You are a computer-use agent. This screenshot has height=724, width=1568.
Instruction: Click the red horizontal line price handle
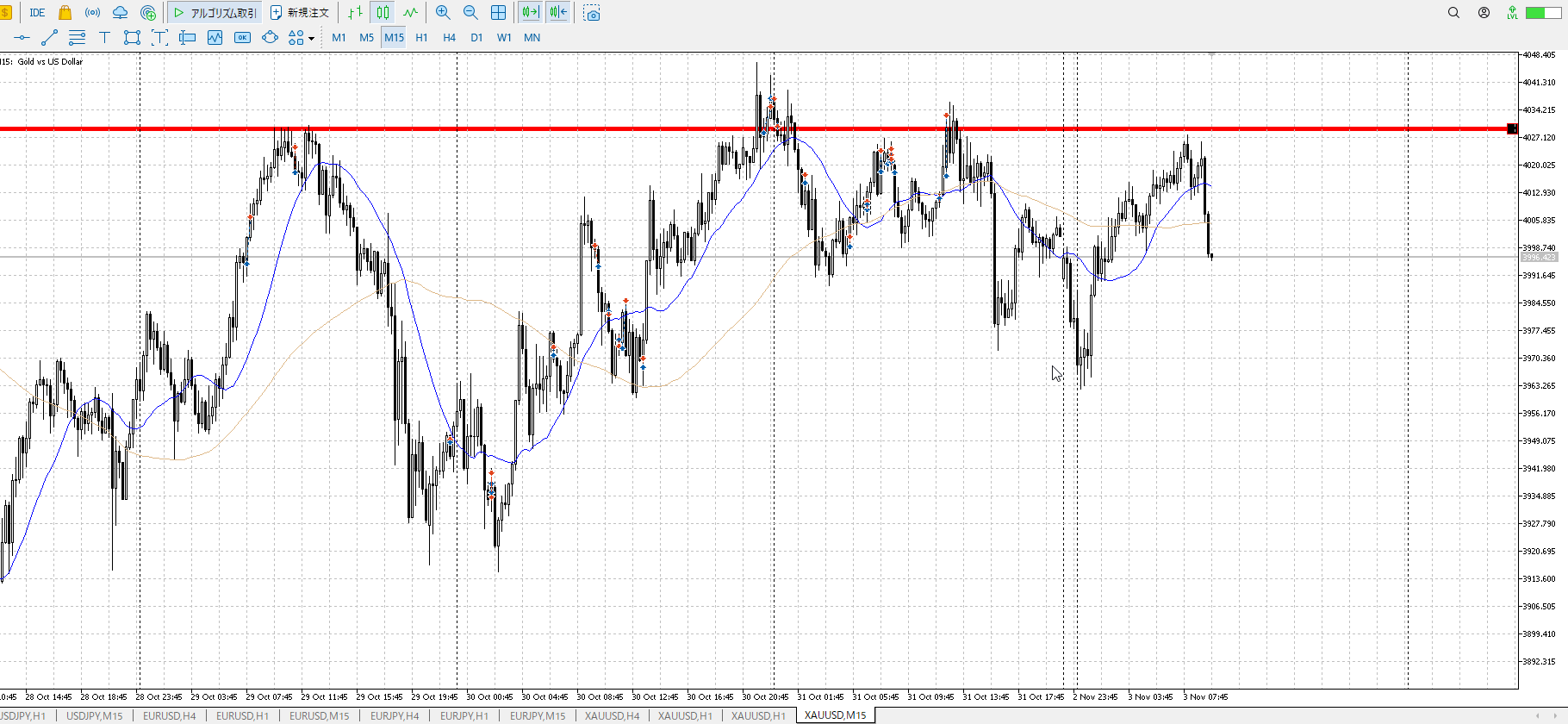1512,129
